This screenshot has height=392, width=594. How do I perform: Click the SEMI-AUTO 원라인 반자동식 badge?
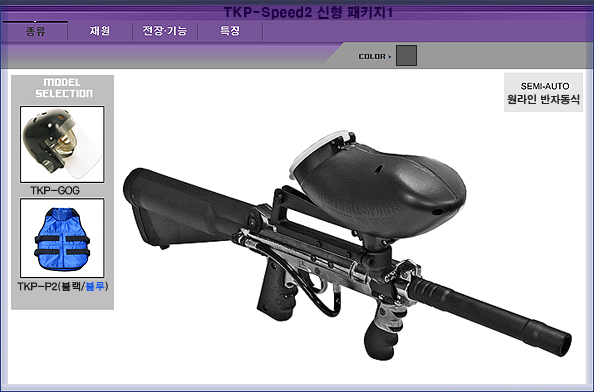(543, 93)
